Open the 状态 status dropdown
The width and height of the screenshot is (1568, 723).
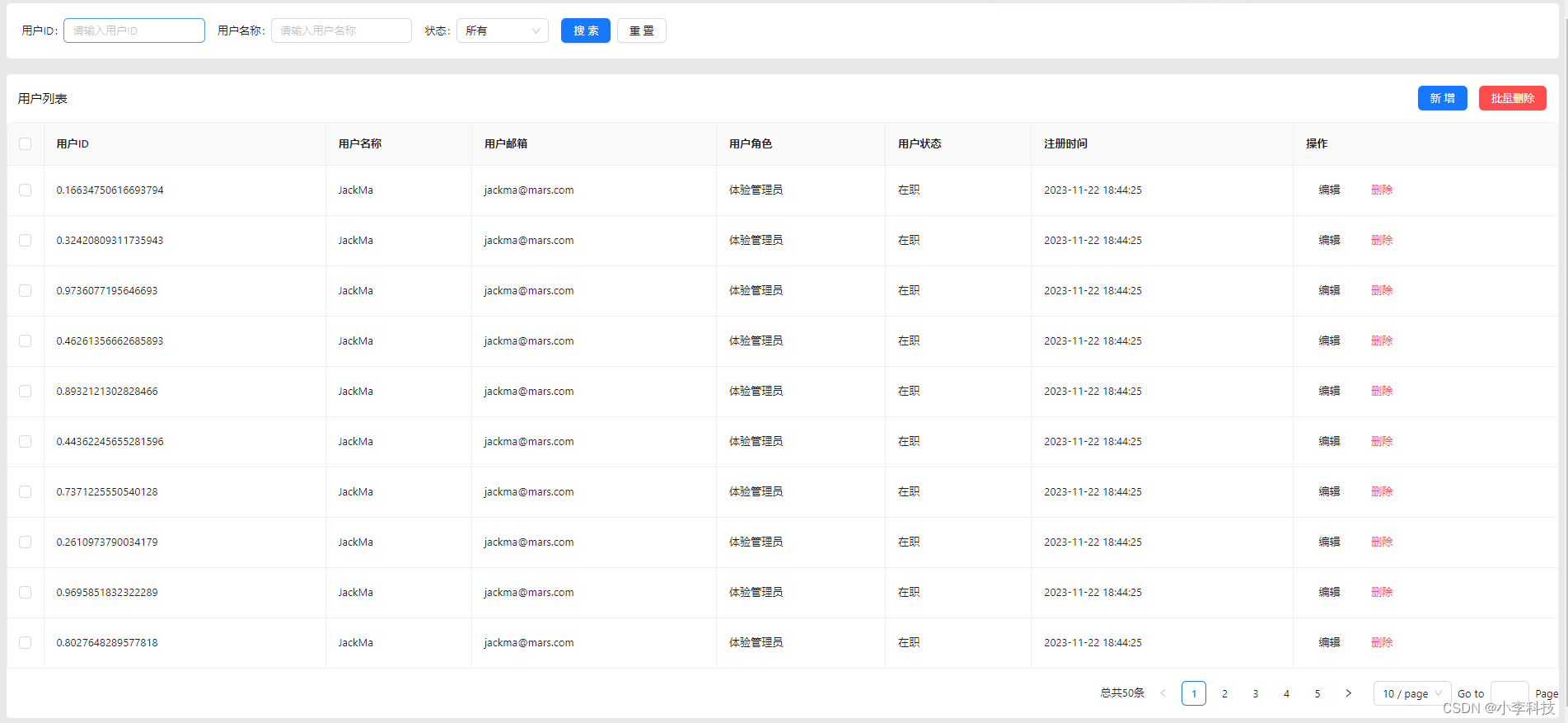point(502,31)
